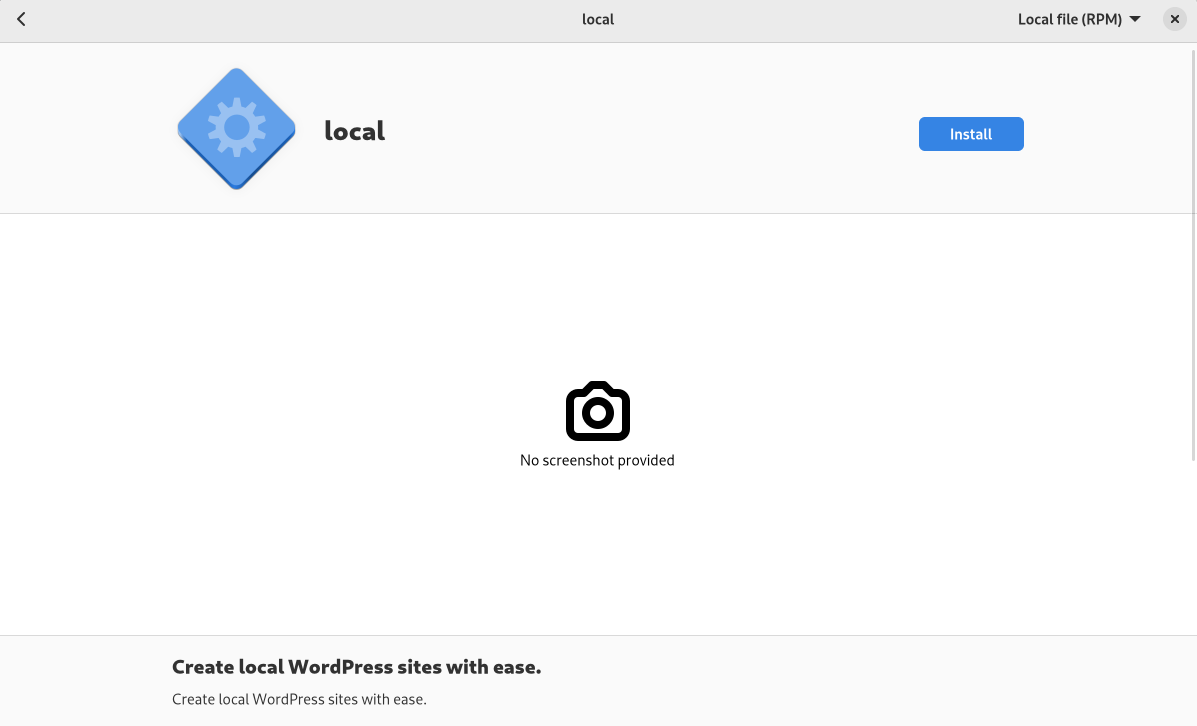
Task: Click the "local" title in the header bar
Action: coord(598,19)
